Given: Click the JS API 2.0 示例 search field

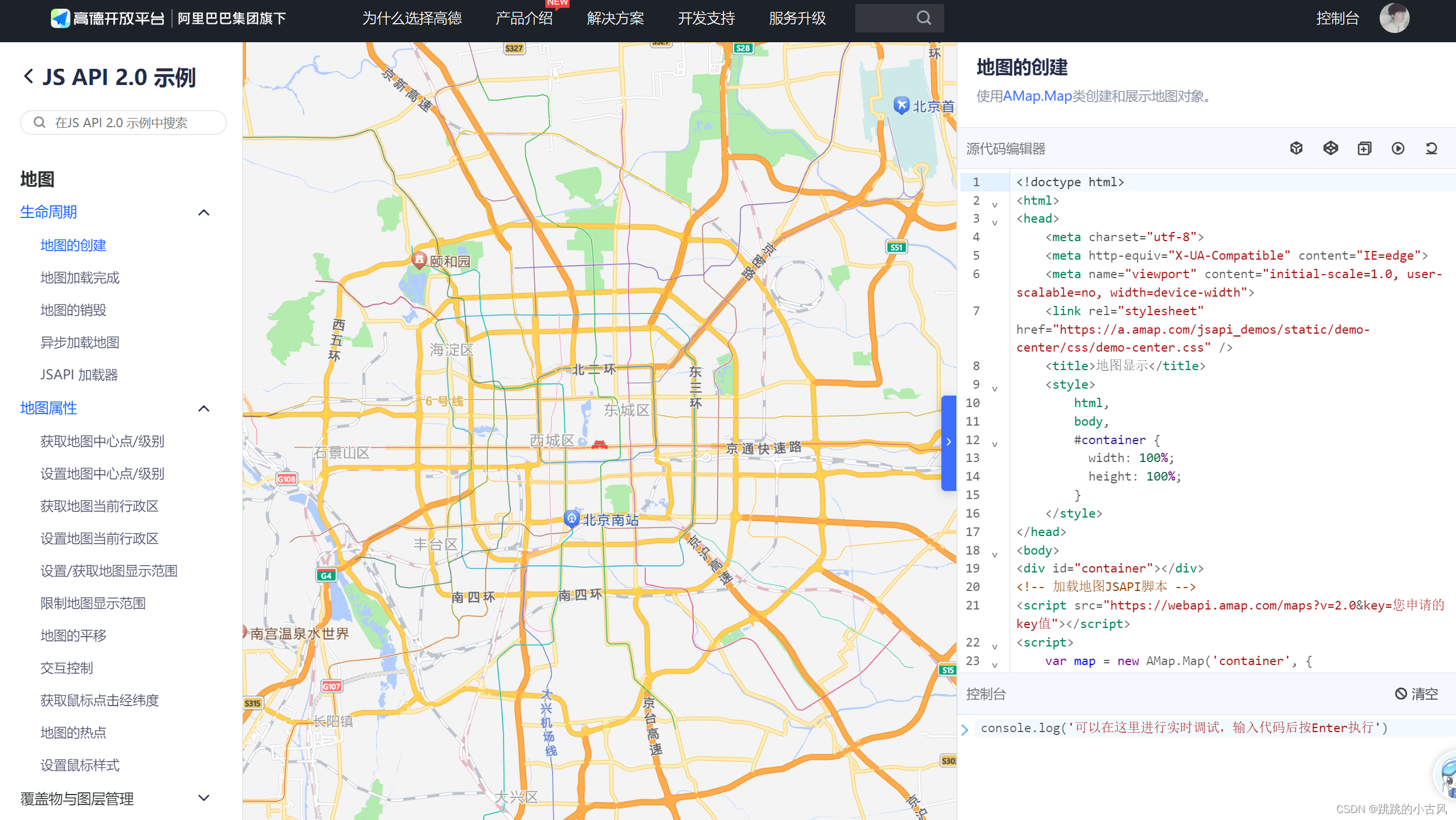Looking at the screenshot, I should point(123,123).
